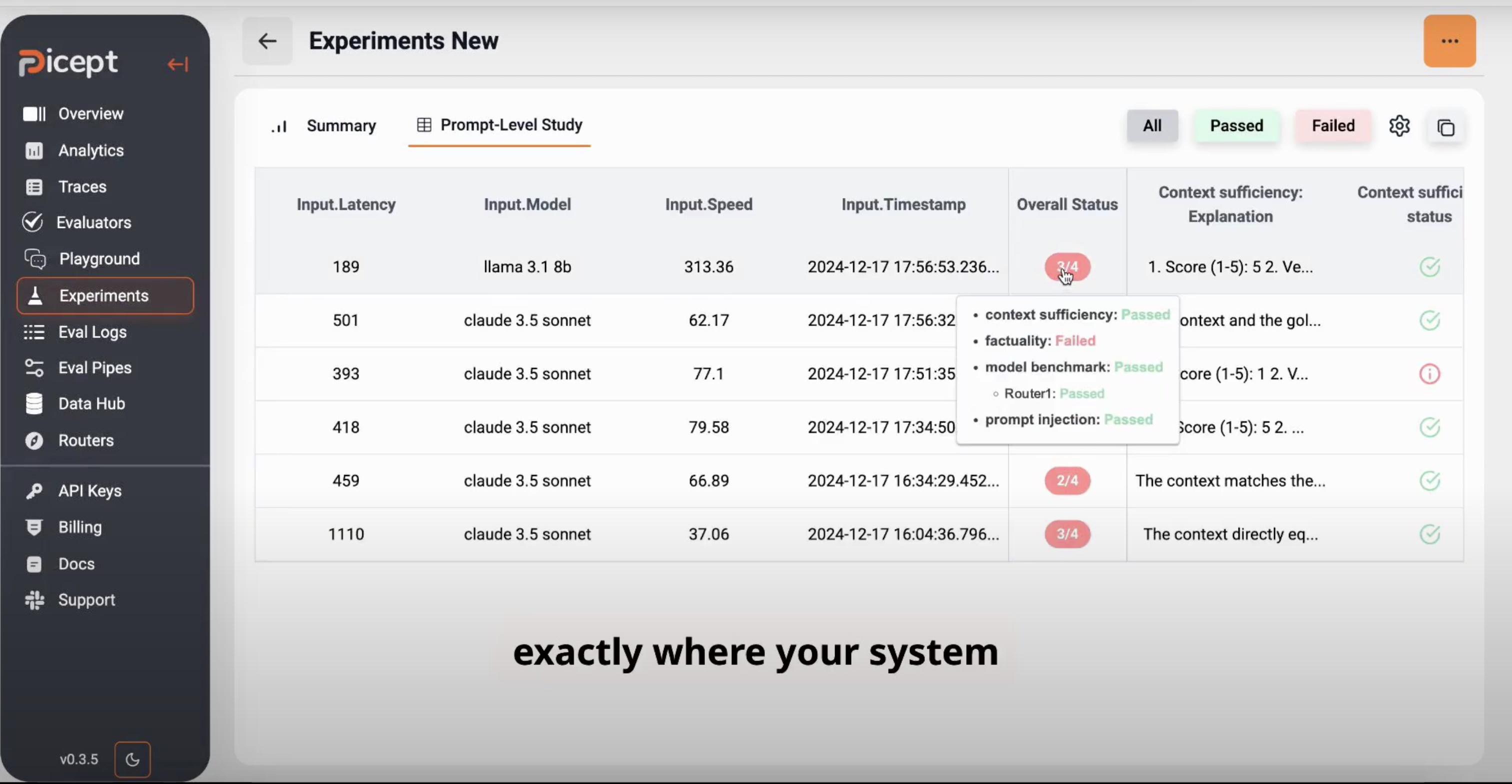Click the Input.Latency column header
Viewport: 1512px width, 784px height.
pos(345,204)
